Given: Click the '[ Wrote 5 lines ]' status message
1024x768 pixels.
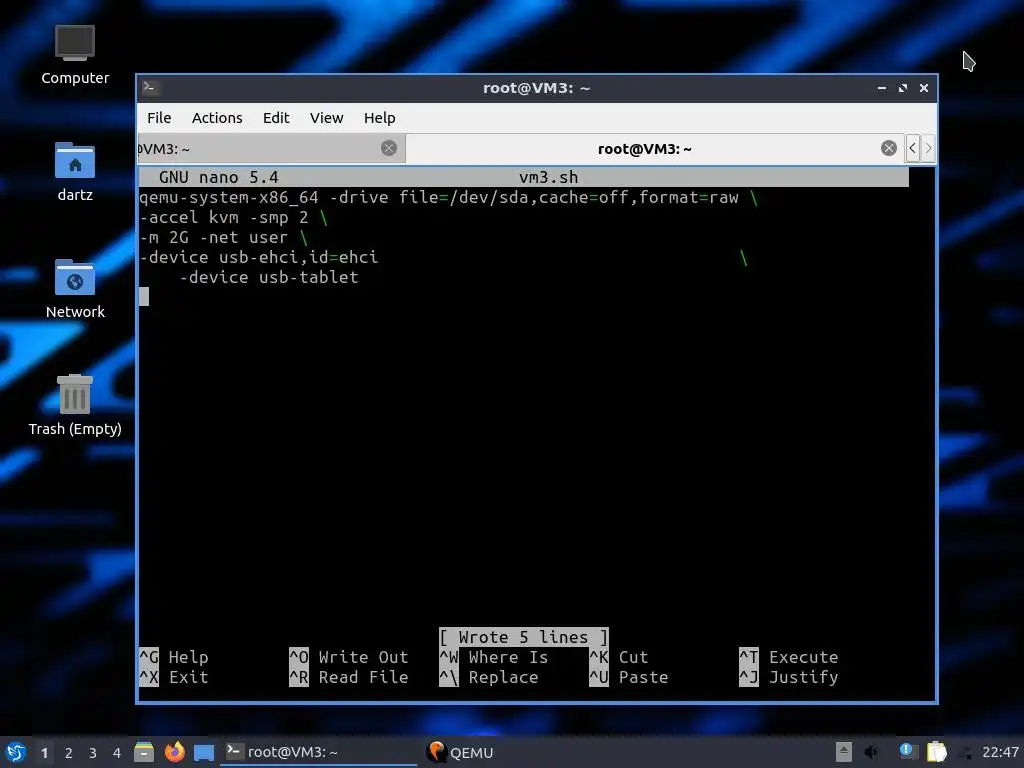Looking at the screenshot, I should point(524,637).
